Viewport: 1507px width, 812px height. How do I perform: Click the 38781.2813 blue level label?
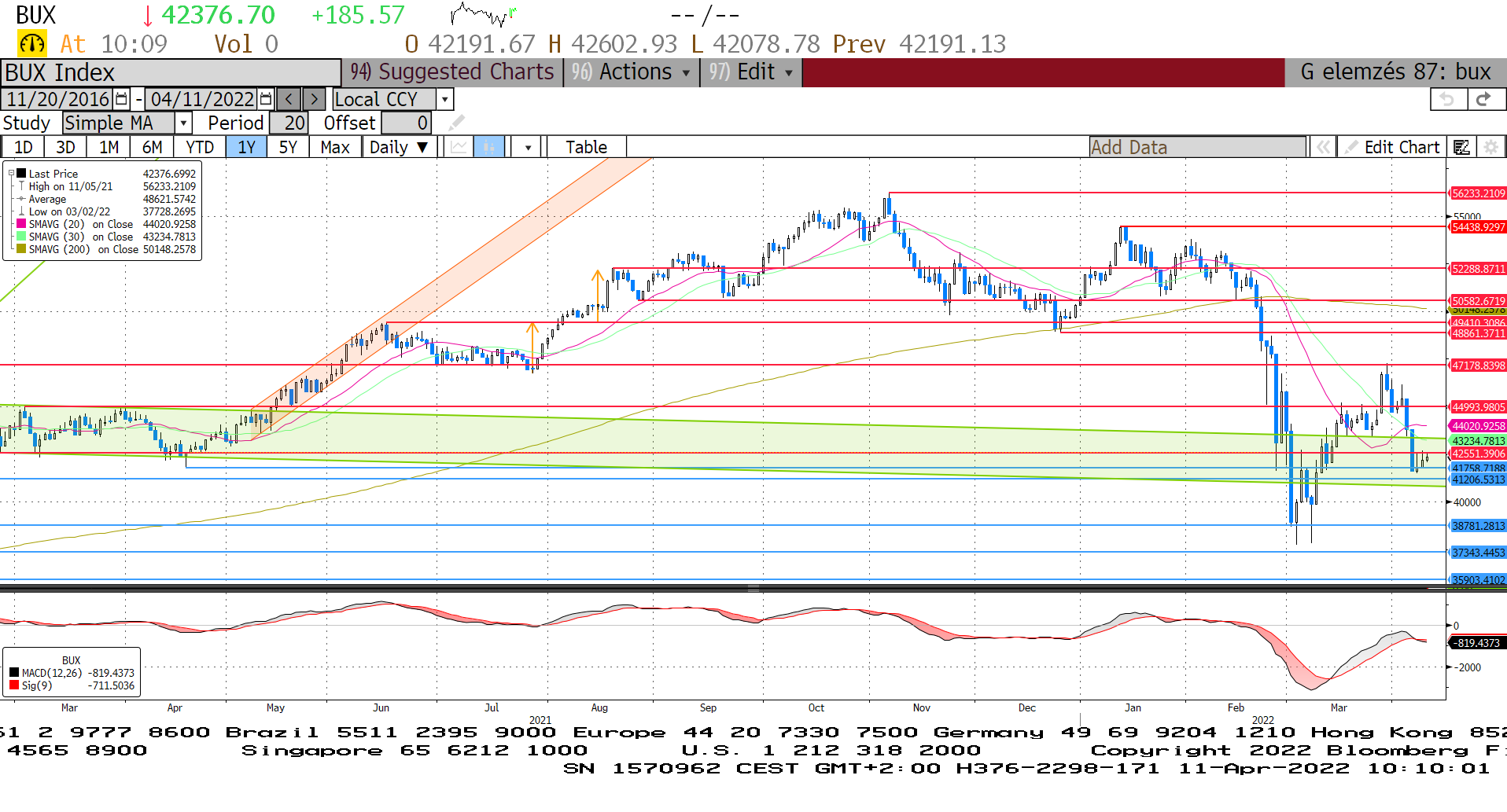pyautogui.click(x=1478, y=526)
